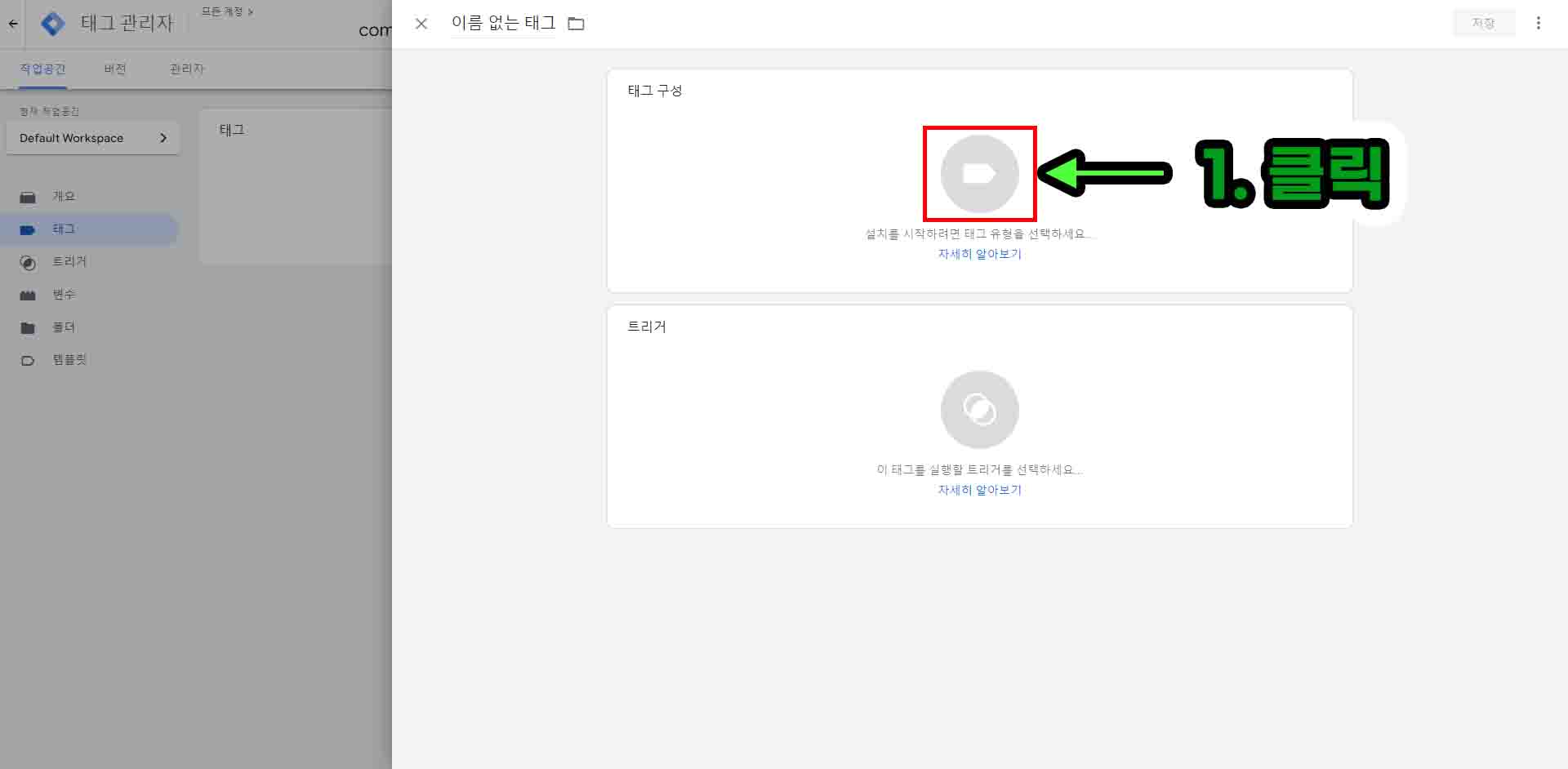
Task: Click the 태그 tag icon in sidebar
Action: [x=28, y=230]
